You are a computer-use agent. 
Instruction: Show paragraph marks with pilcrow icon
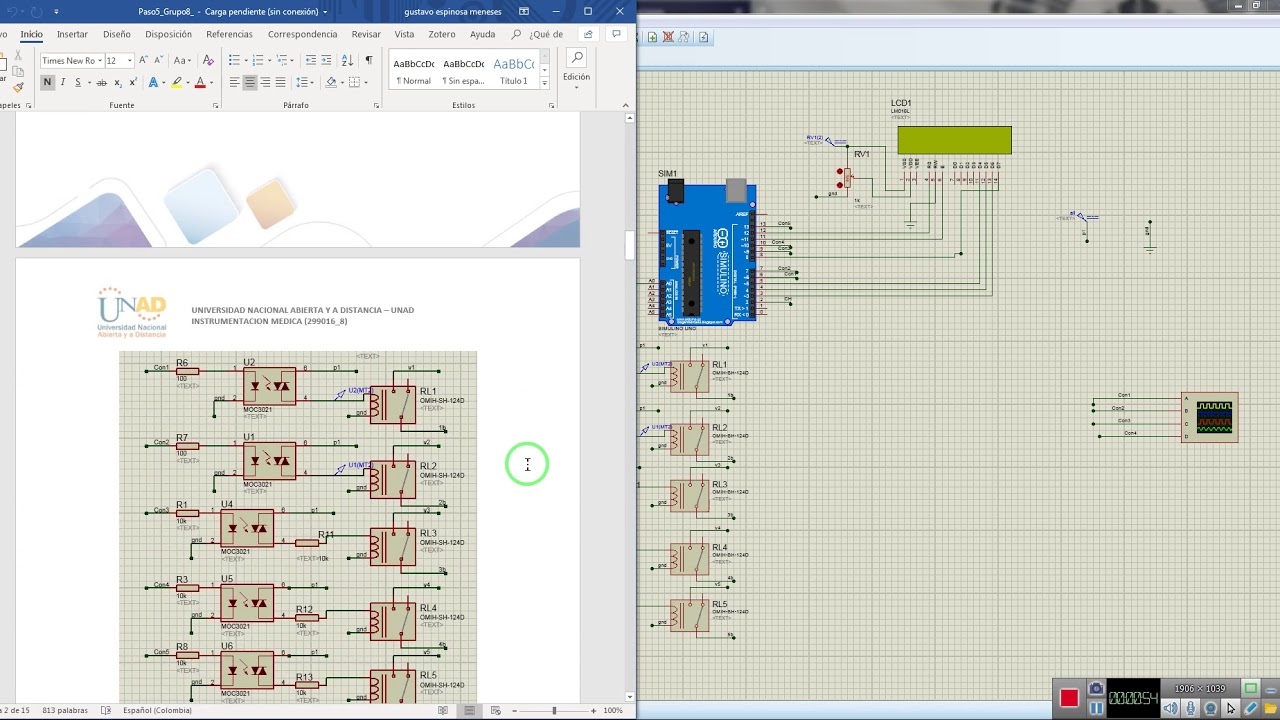pos(368,61)
